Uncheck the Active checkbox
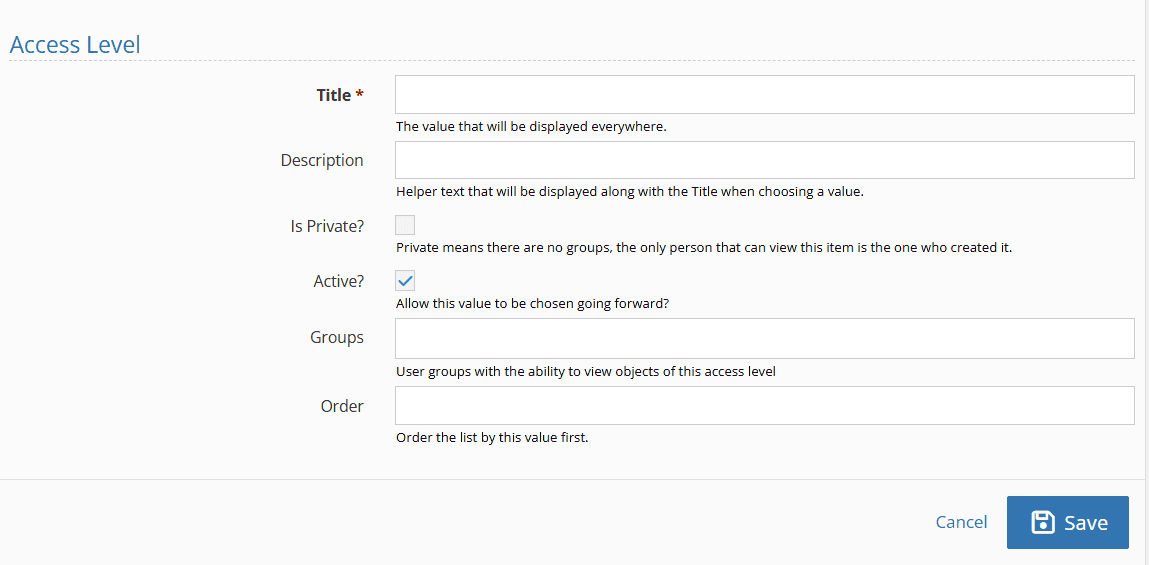 coord(405,281)
